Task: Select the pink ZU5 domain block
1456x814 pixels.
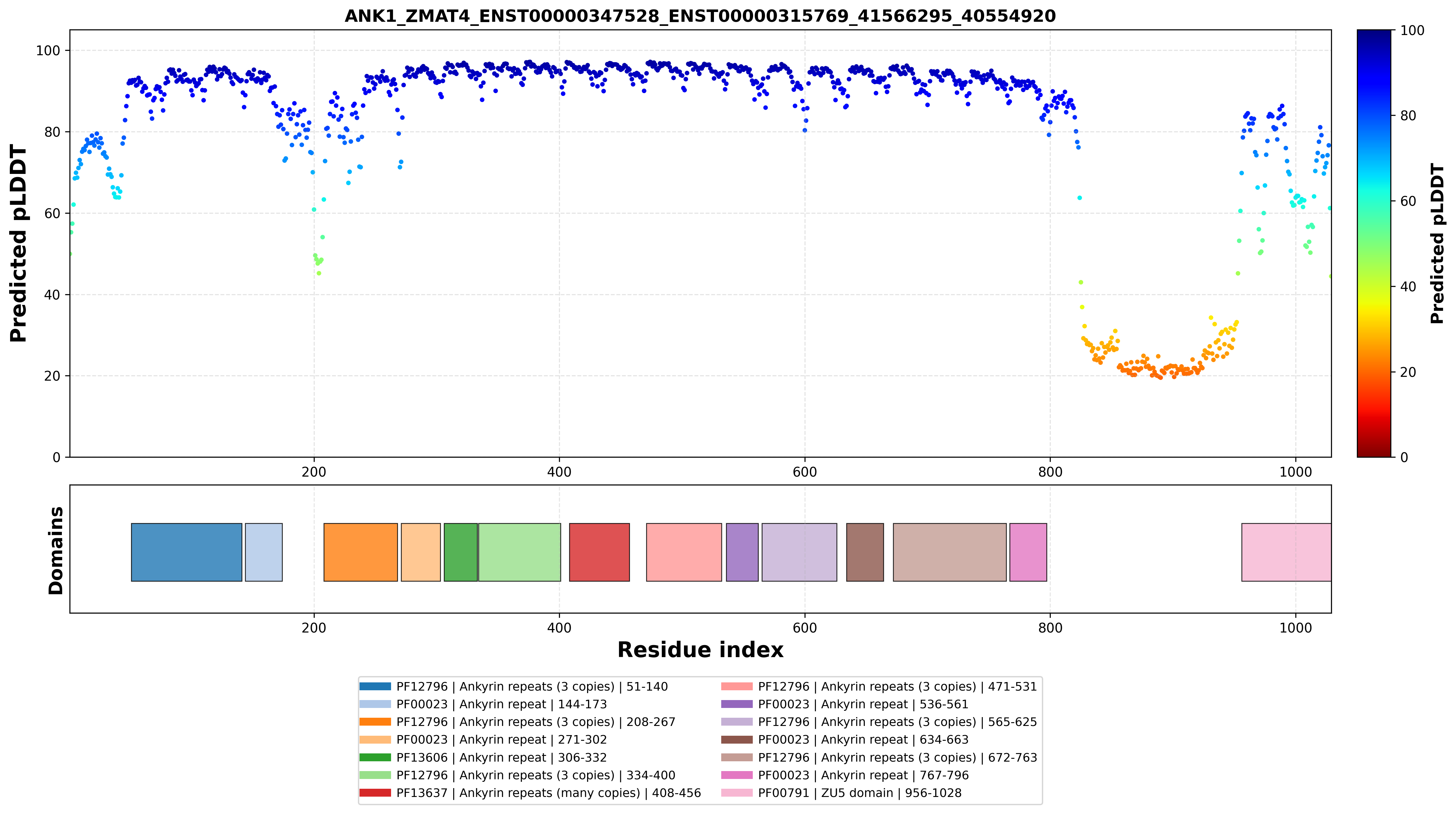Action: click(1287, 552)
